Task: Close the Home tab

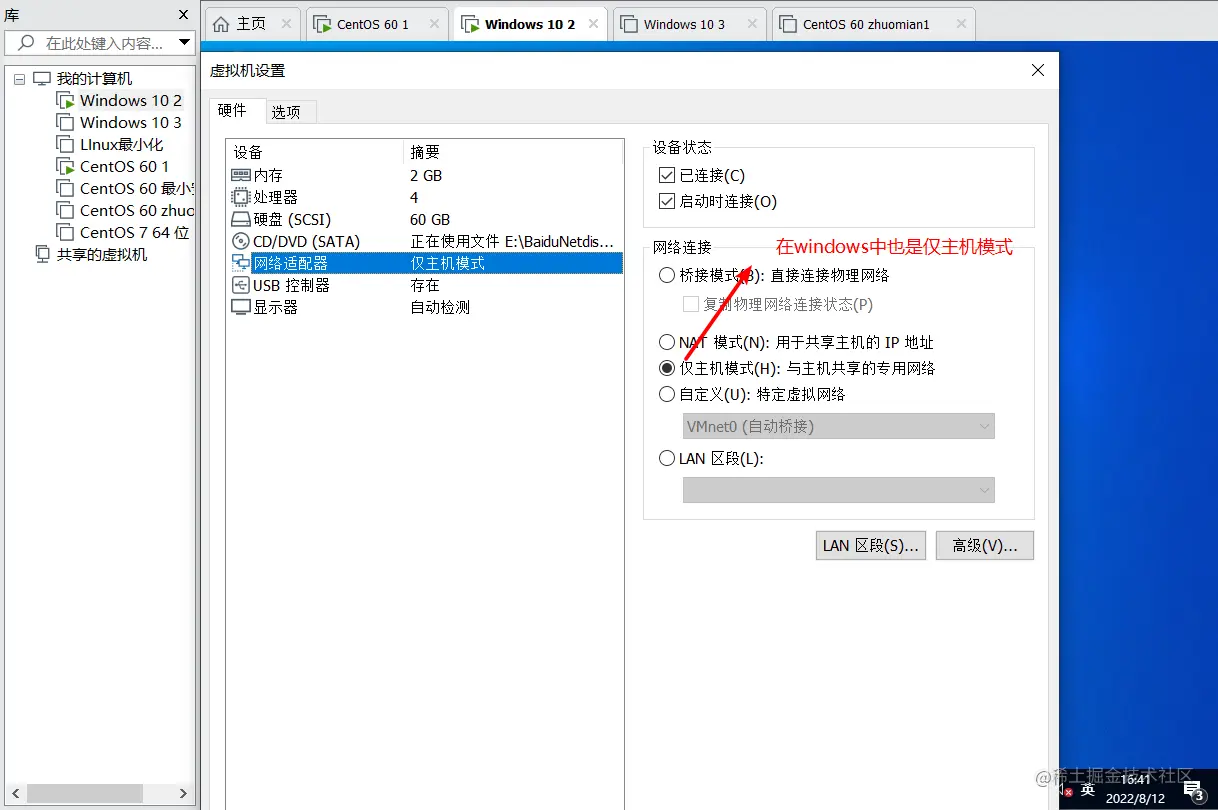Action: click(287, 24)
